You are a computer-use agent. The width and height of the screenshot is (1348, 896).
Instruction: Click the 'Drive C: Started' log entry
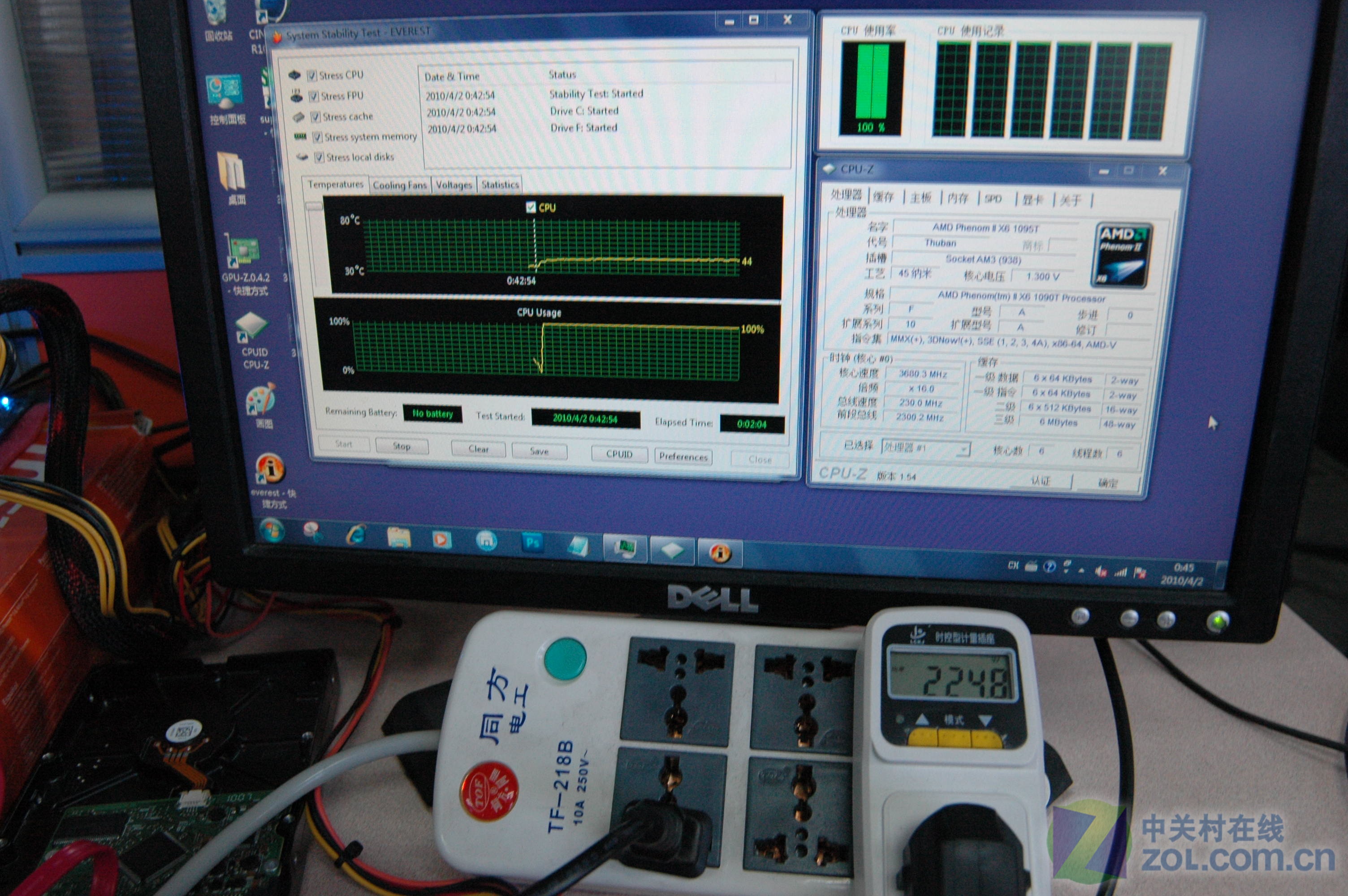pos(584,111)
